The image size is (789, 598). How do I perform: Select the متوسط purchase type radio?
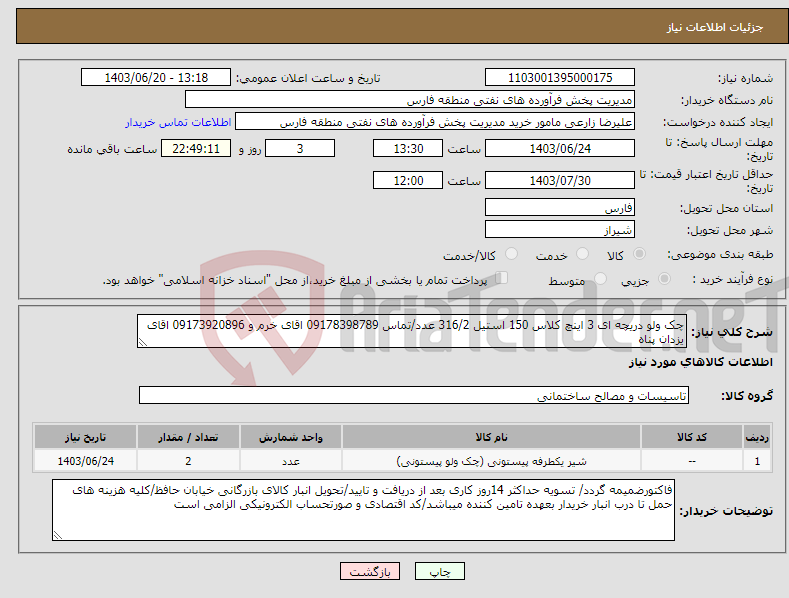[x=600, y=278]
